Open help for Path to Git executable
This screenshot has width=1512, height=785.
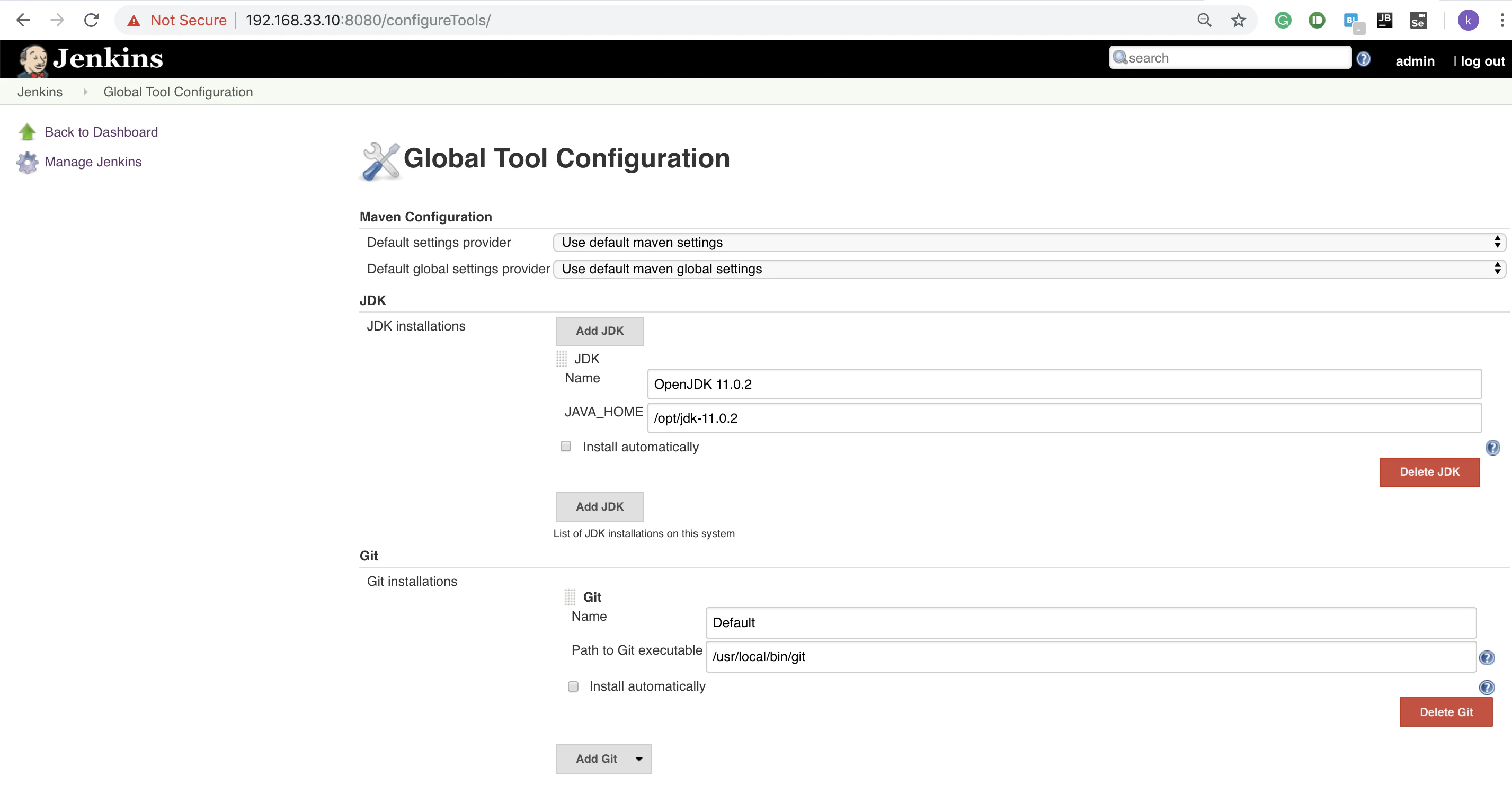1487,658
